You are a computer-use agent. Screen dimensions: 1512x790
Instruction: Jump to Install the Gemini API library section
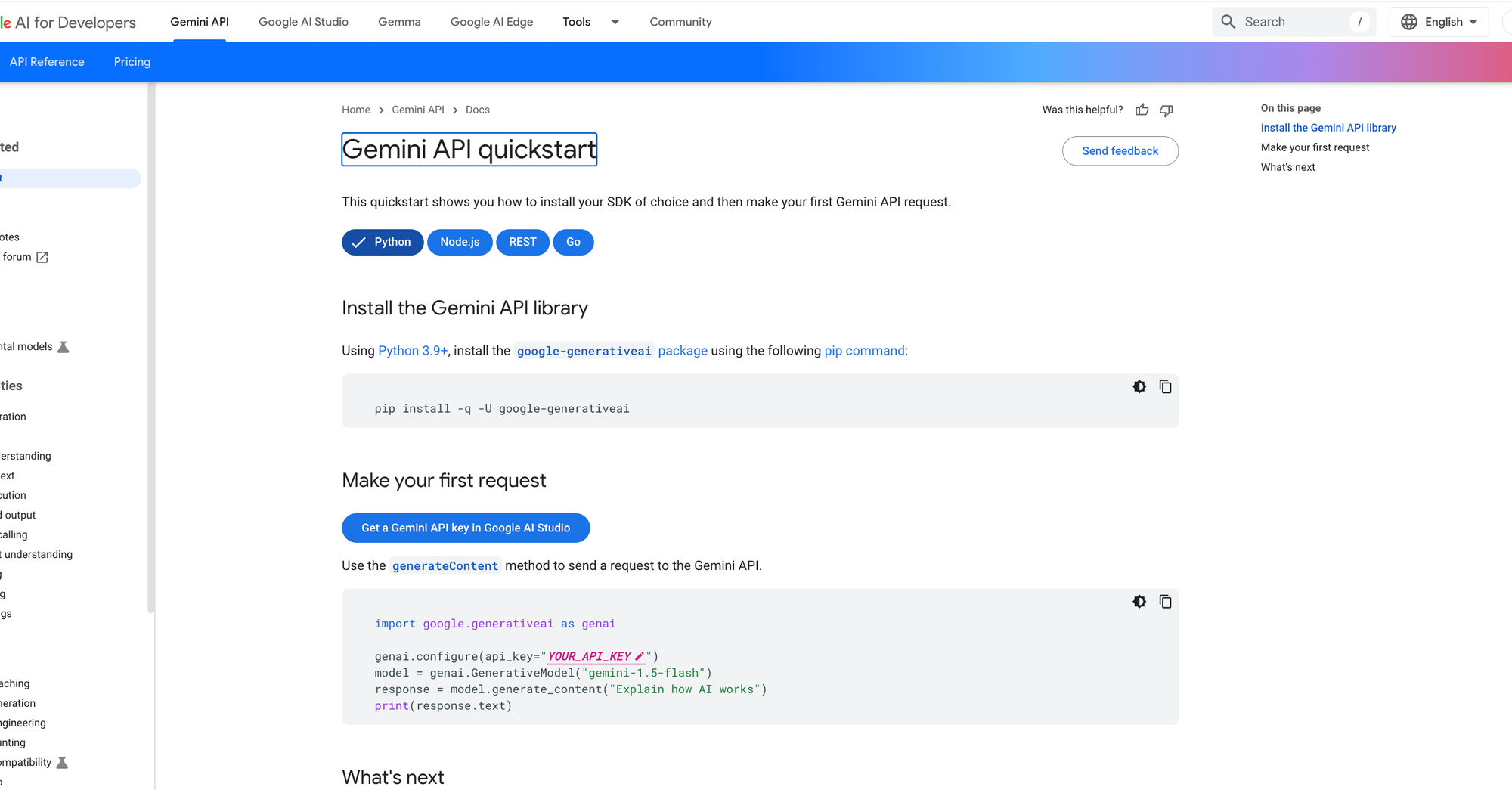pos(1328,128)
